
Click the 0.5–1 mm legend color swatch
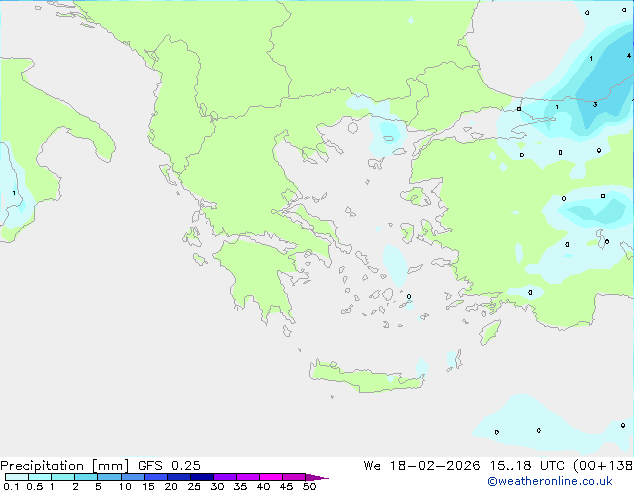tap(40, 477)
